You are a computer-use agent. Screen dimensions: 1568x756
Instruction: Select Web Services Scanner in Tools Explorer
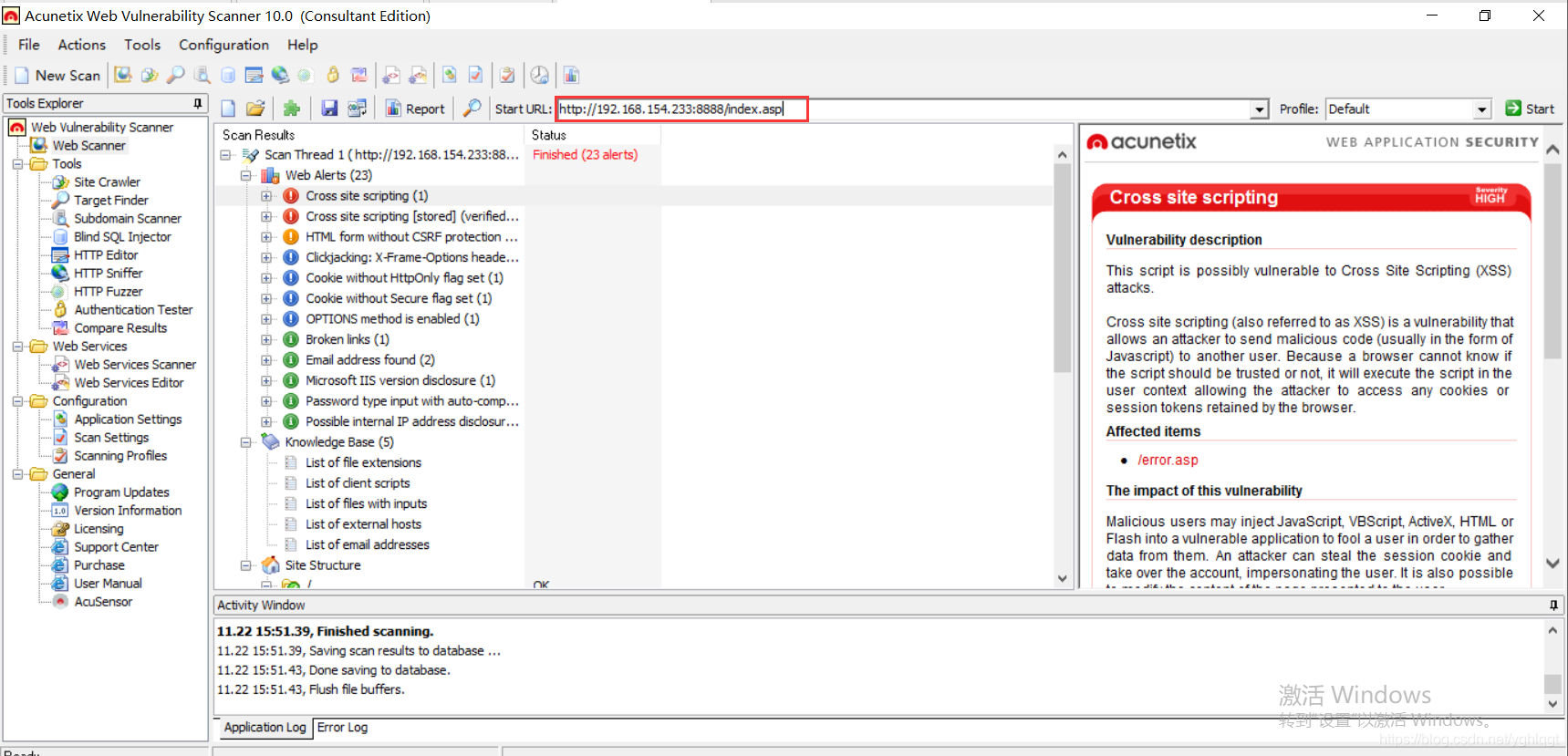click(x=135, y=365)
